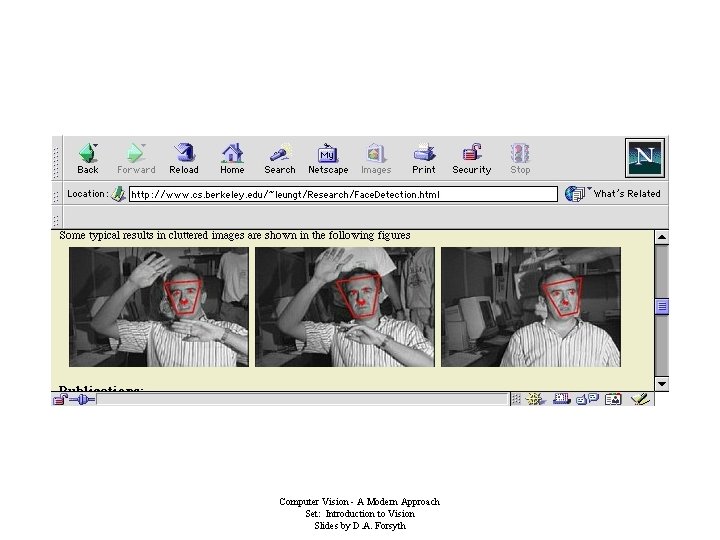Open Mailbox from component bar

(561, 399)
